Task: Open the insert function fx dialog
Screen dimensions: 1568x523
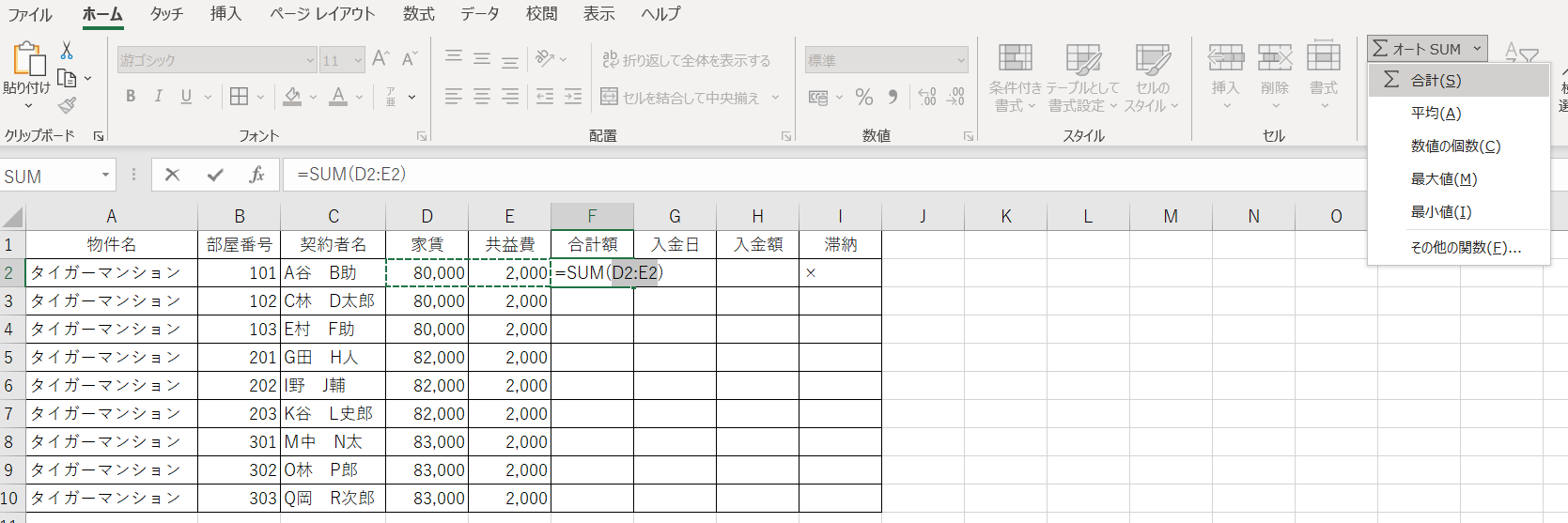Action: [x=256, y=175]
